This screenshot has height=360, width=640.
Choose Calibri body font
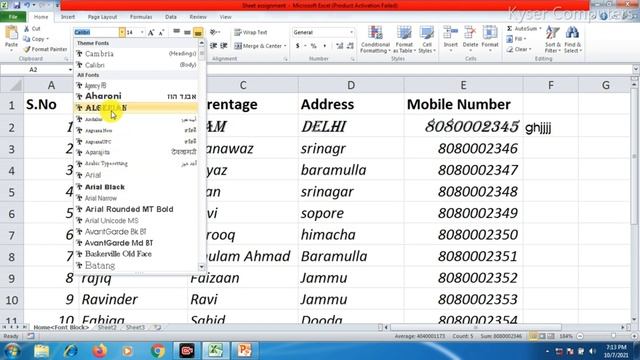tap(136, 65)
